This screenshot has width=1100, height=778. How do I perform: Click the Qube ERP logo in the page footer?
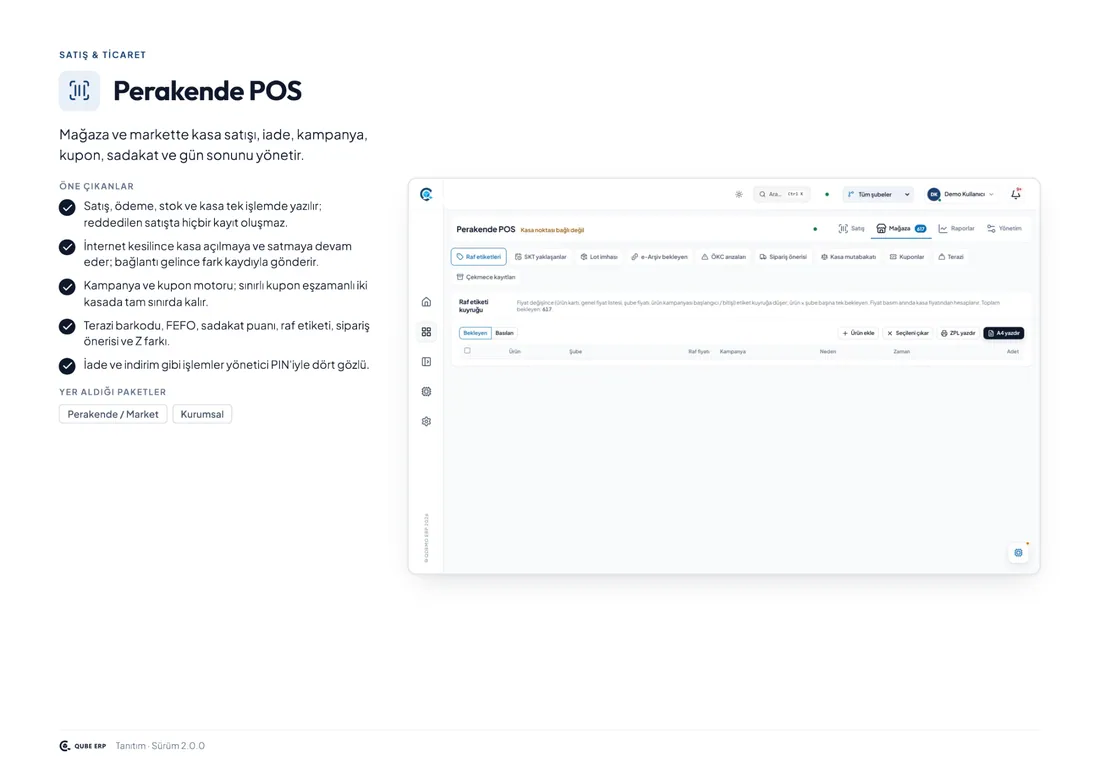(x=83, y=746)
